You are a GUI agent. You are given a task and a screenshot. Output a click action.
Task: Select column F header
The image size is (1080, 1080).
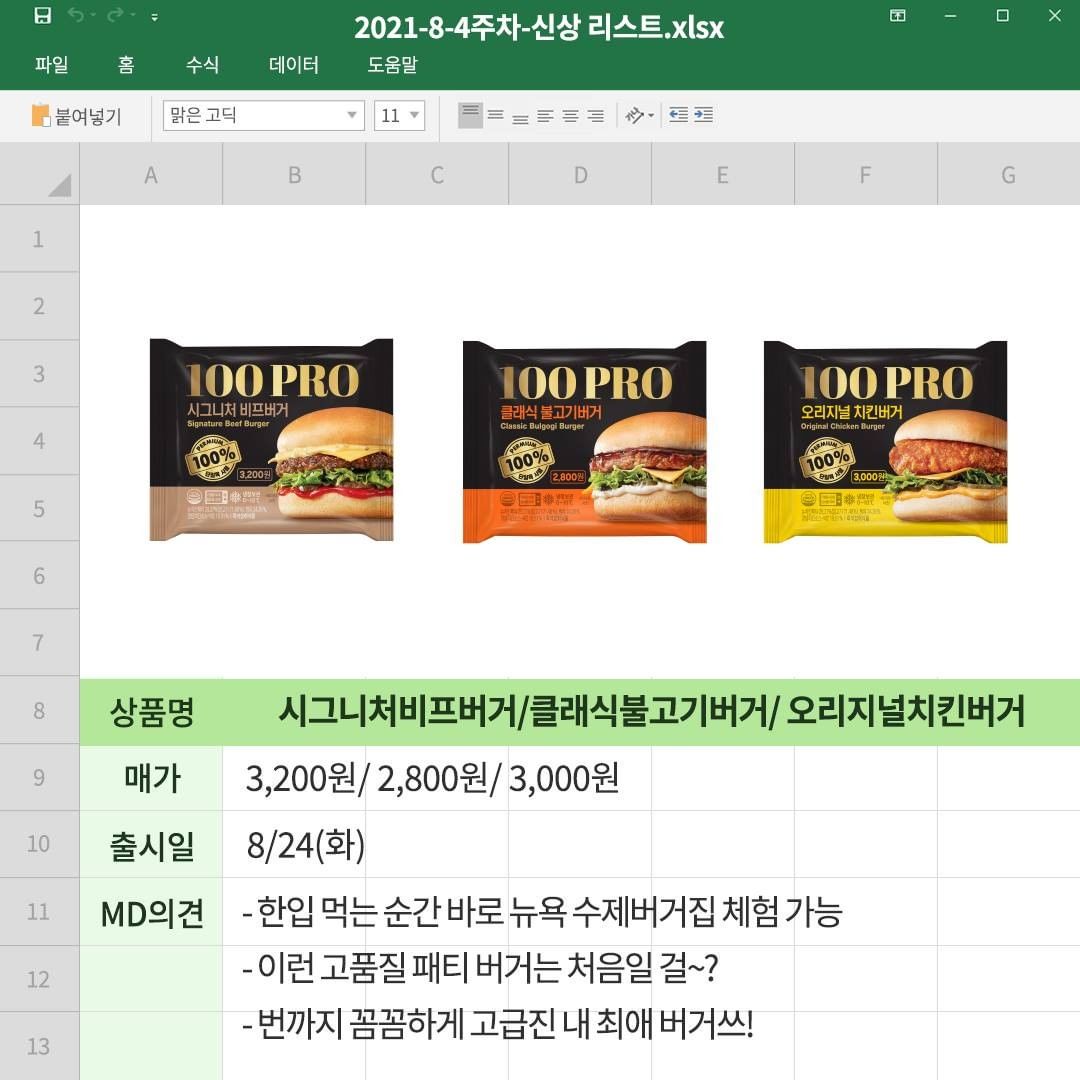click(x=866, y=174)
